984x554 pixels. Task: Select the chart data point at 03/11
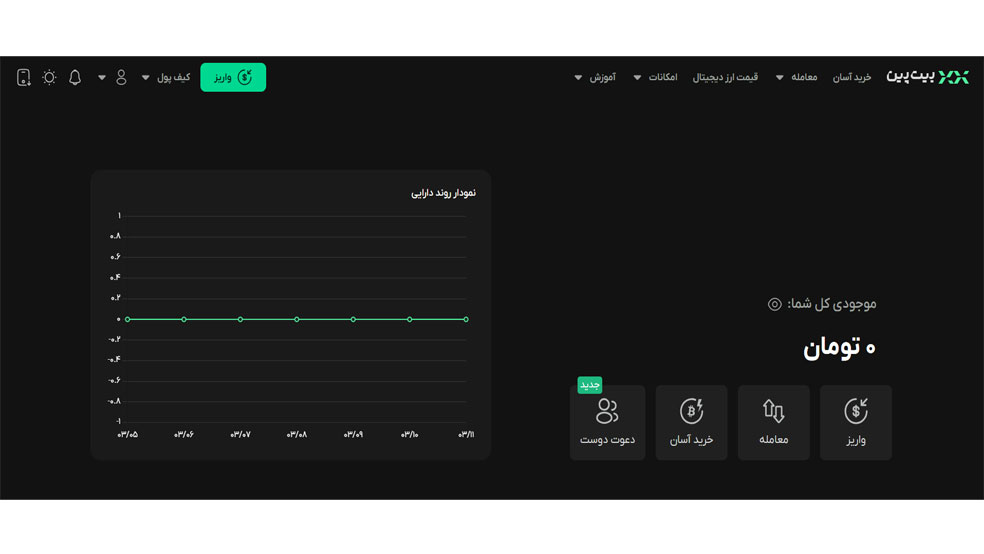466,319
